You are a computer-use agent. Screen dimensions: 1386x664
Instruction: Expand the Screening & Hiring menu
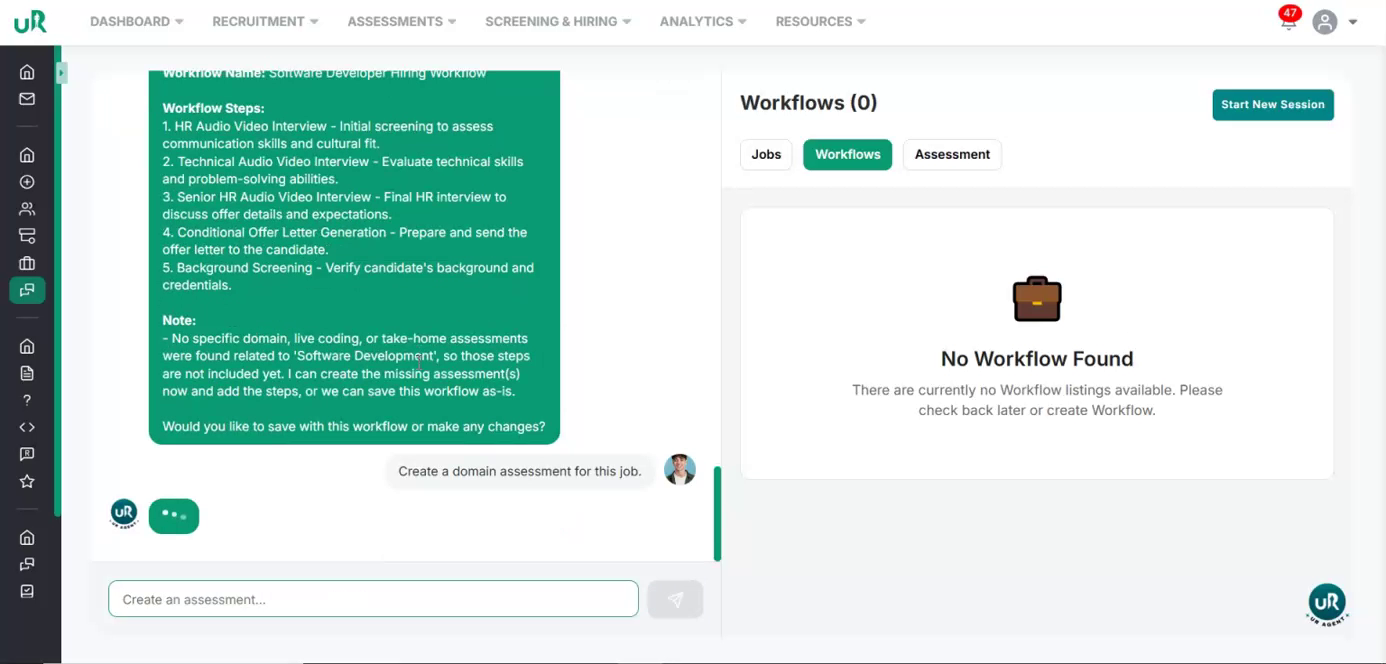coord(558,21)
